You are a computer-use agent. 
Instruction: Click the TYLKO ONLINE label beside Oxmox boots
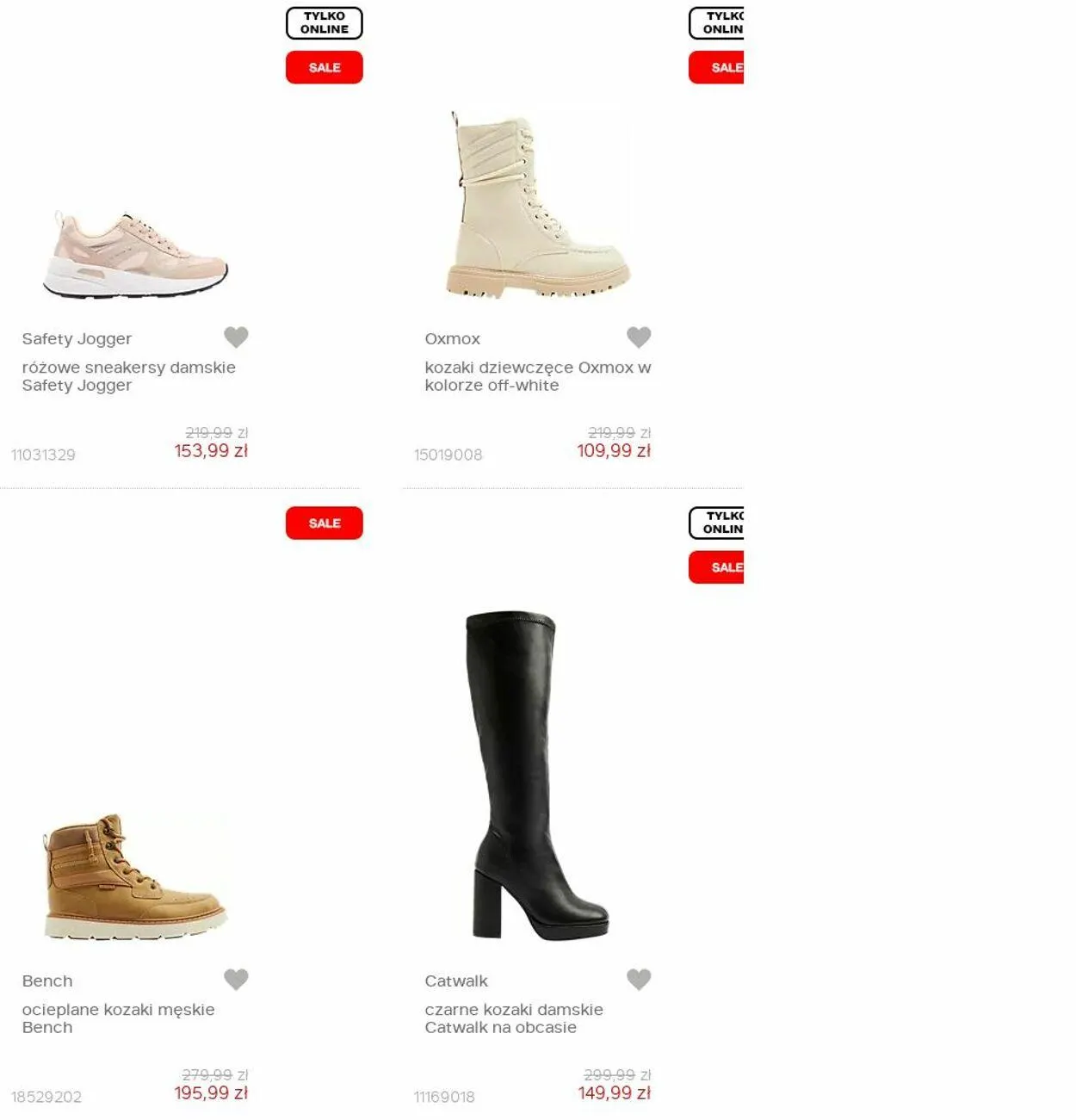coord(716,23)
